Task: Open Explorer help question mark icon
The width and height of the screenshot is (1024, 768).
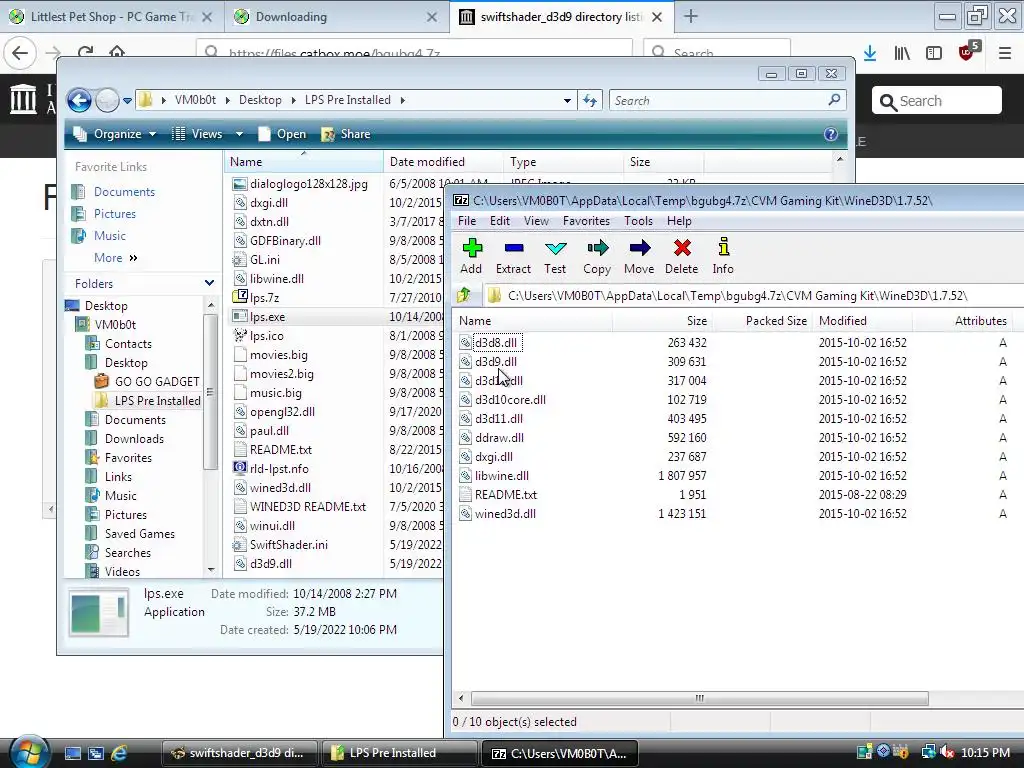Action: [x=831, y=134]
